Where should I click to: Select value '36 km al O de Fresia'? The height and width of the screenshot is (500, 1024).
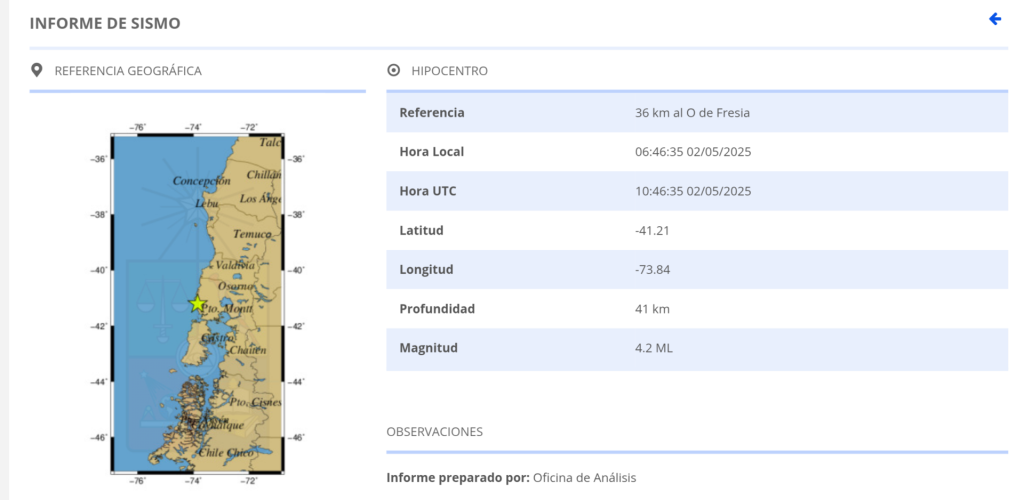pos(692,112)
